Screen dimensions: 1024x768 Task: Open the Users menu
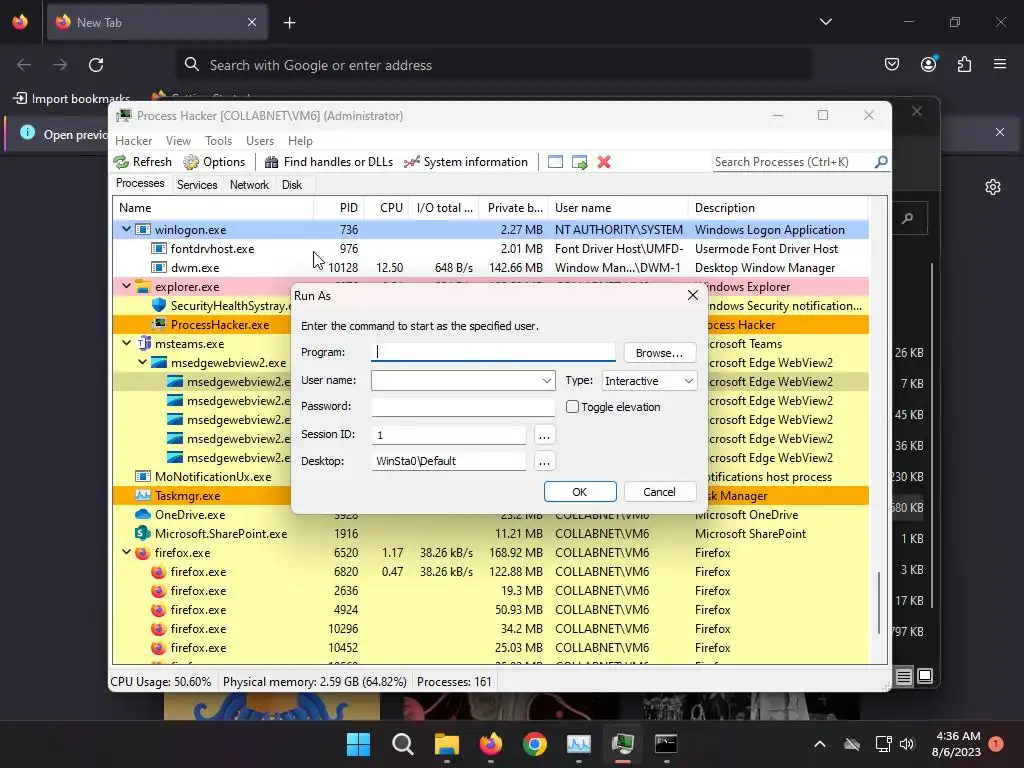click(260, 141)
